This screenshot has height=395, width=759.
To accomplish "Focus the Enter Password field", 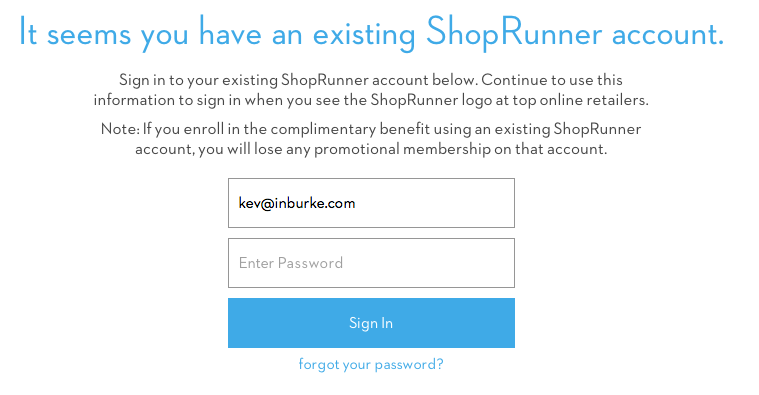I will pyautogui.click(x=371, y=263).
